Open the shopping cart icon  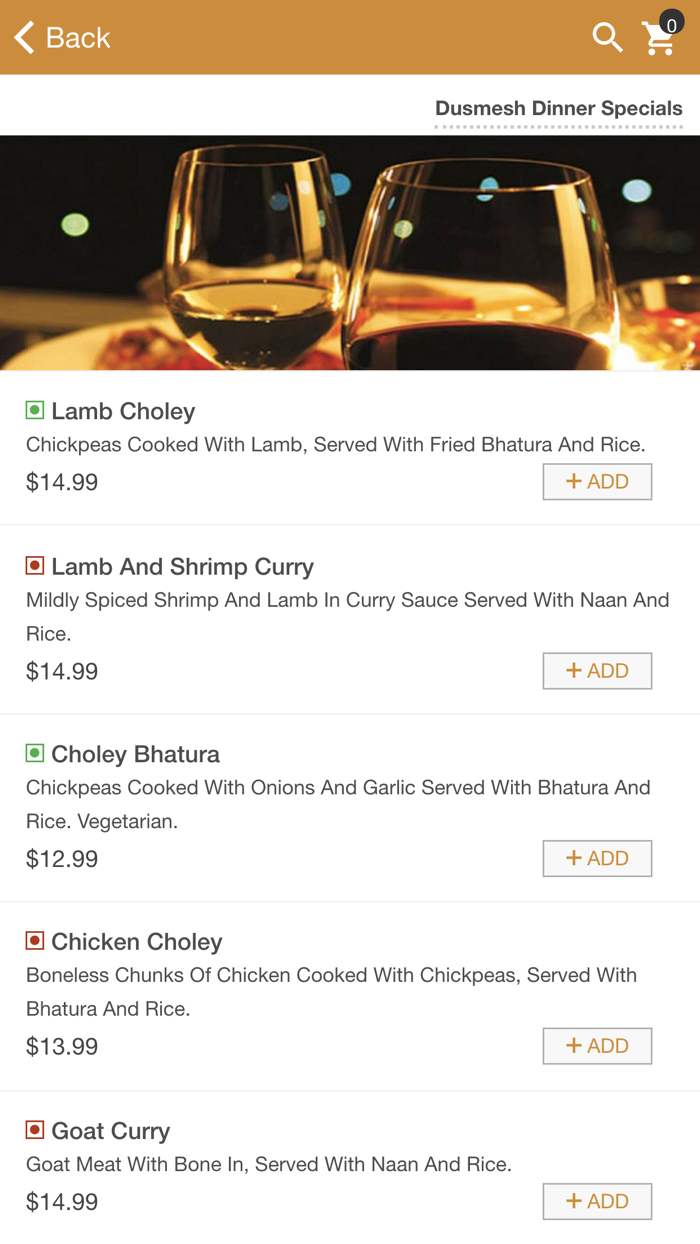pos(658,40)
